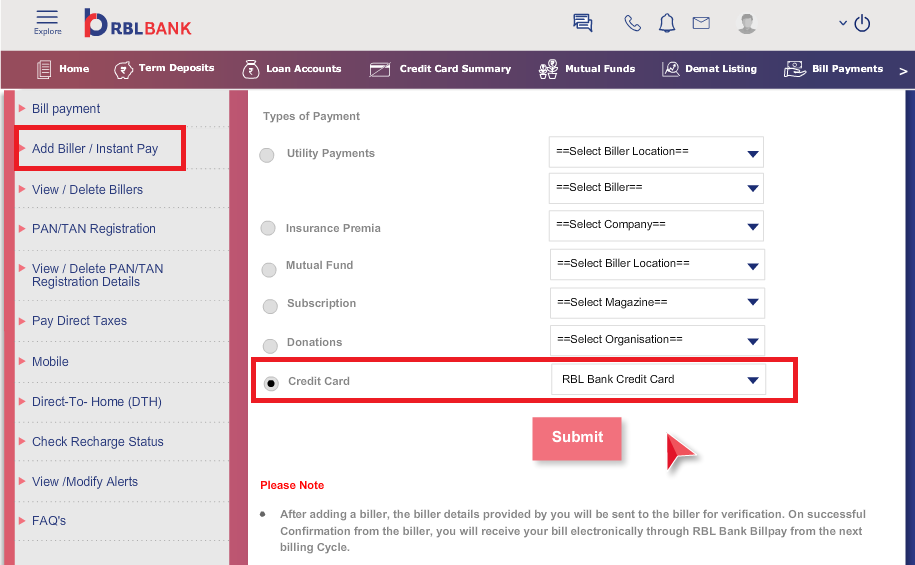The image size is (915, 565).
Task: Click the RBL Bank logo
Action: (138, 23)
